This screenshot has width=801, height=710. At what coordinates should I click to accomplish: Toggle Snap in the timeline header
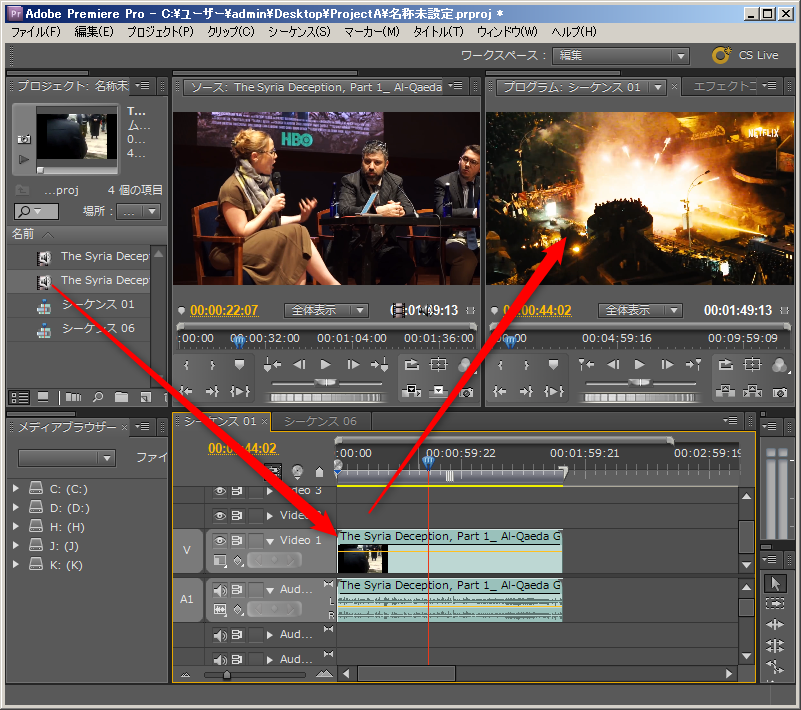point(272,471)
